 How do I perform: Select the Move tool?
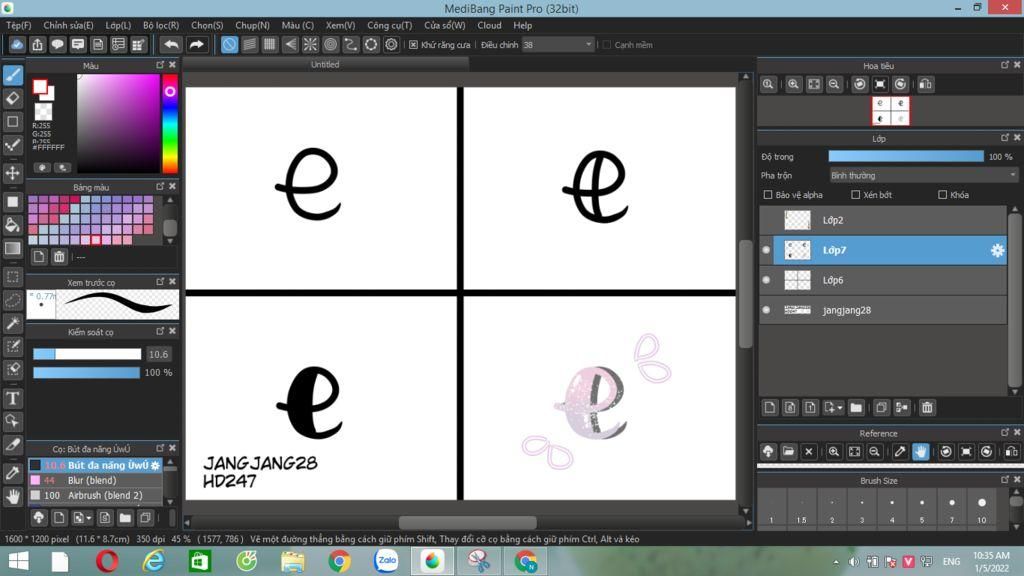[12, 173]
